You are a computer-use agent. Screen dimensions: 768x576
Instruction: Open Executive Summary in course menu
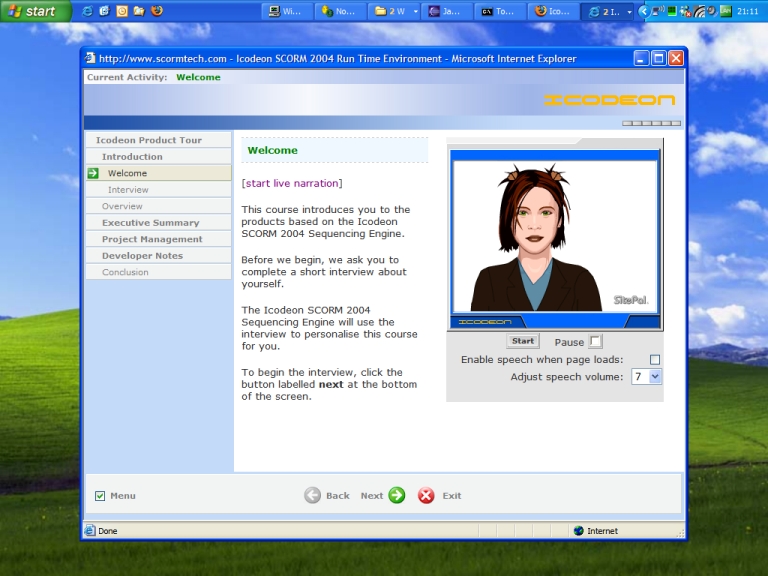[x=158, y=222]
